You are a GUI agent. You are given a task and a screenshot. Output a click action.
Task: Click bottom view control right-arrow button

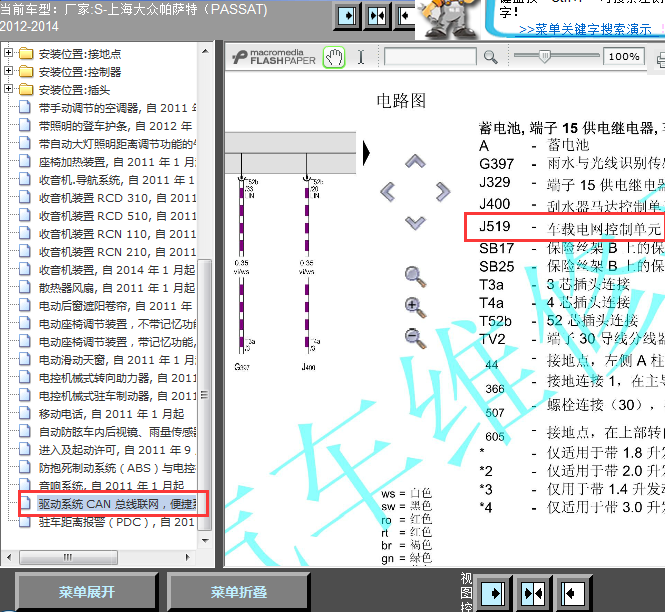coord(493,592)
